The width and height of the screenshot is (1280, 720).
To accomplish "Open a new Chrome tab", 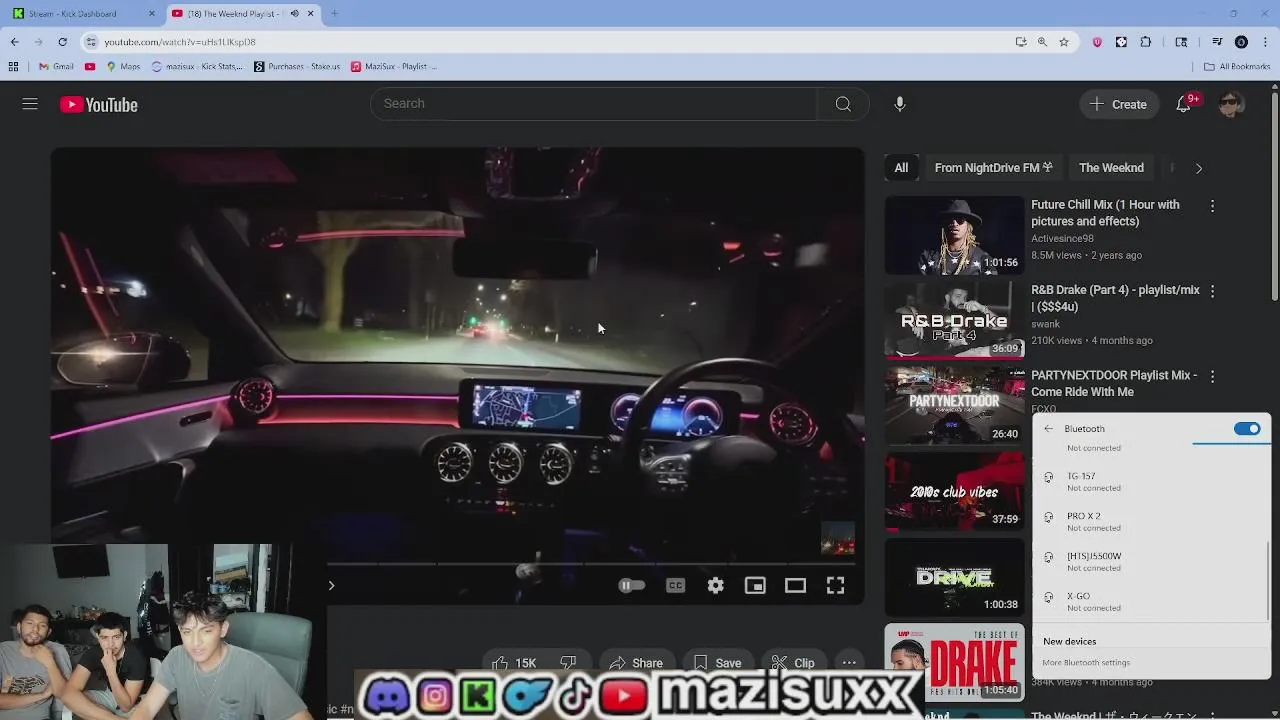I will click(x=334, y=14).
